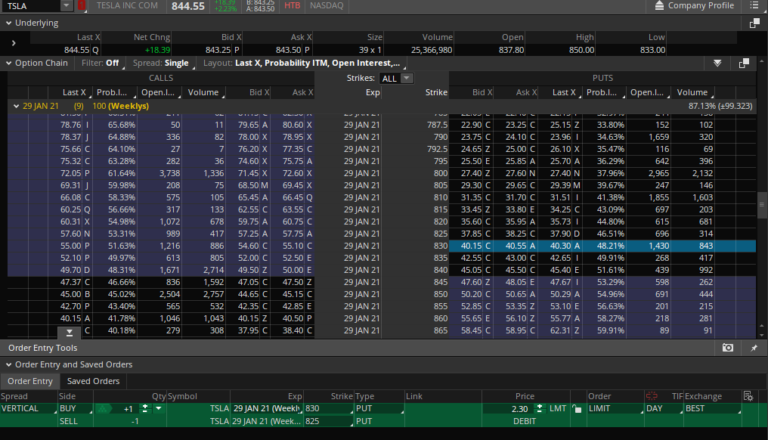Open the order entry settings gear icon
Screen dimensions: 768x440
pyautogui.click(x=748, y=396)
